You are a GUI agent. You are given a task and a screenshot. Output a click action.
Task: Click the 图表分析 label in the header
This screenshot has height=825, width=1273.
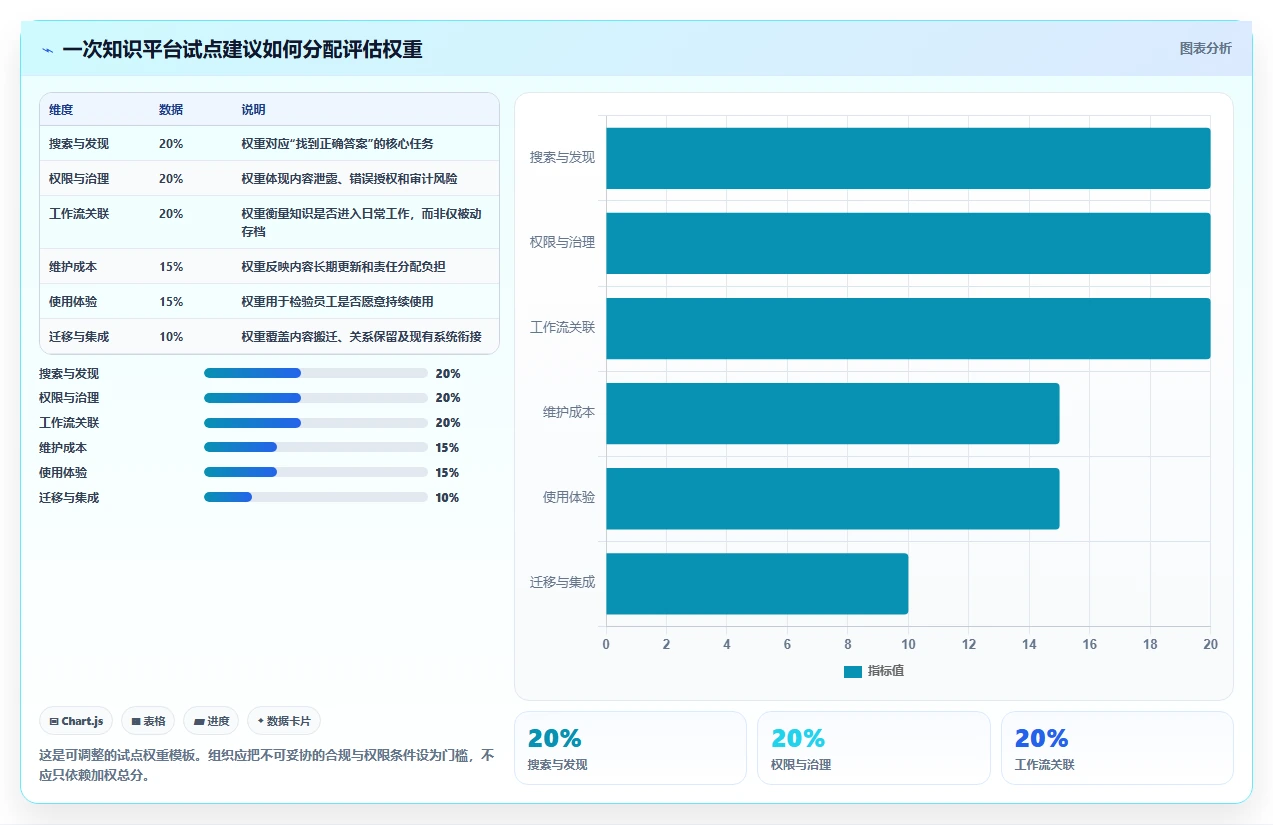tap(1206, 48)
